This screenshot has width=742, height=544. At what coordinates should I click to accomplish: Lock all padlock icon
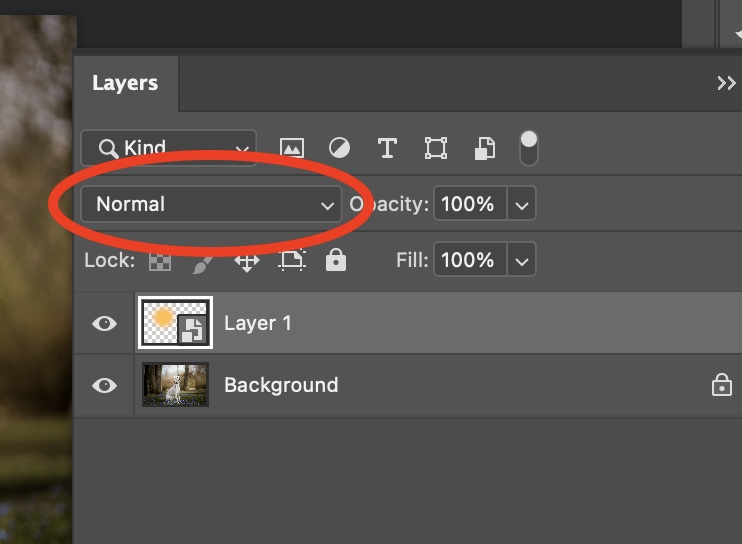(x=336, y=262)
